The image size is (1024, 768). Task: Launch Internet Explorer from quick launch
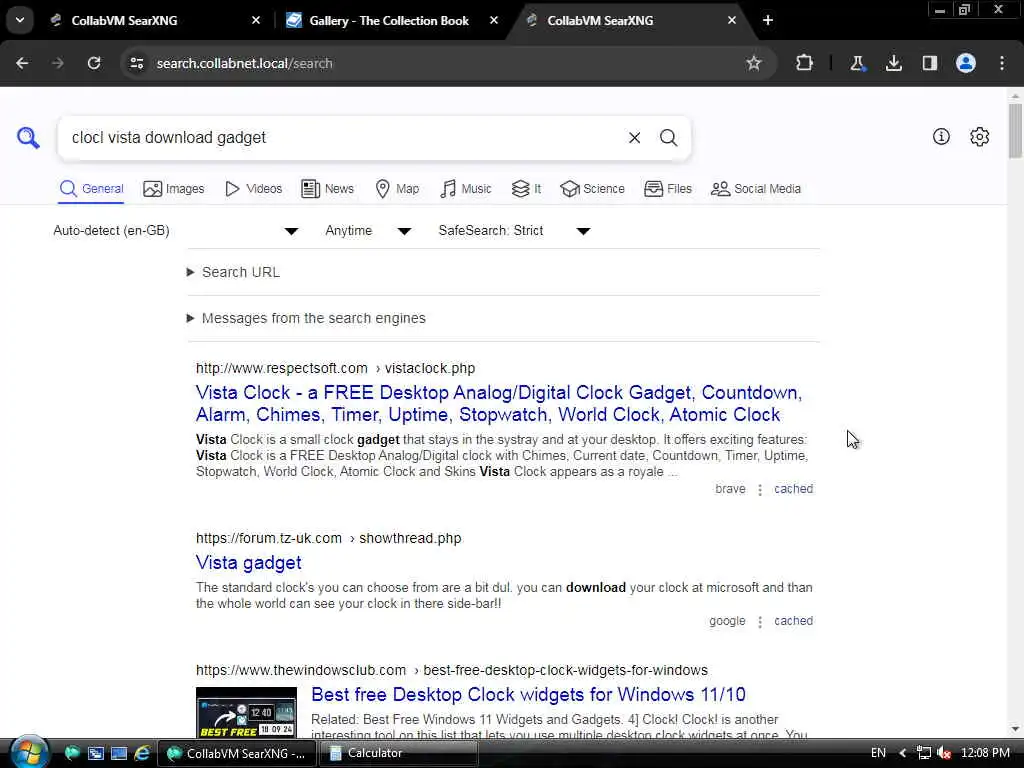click(x=142, y=753)
